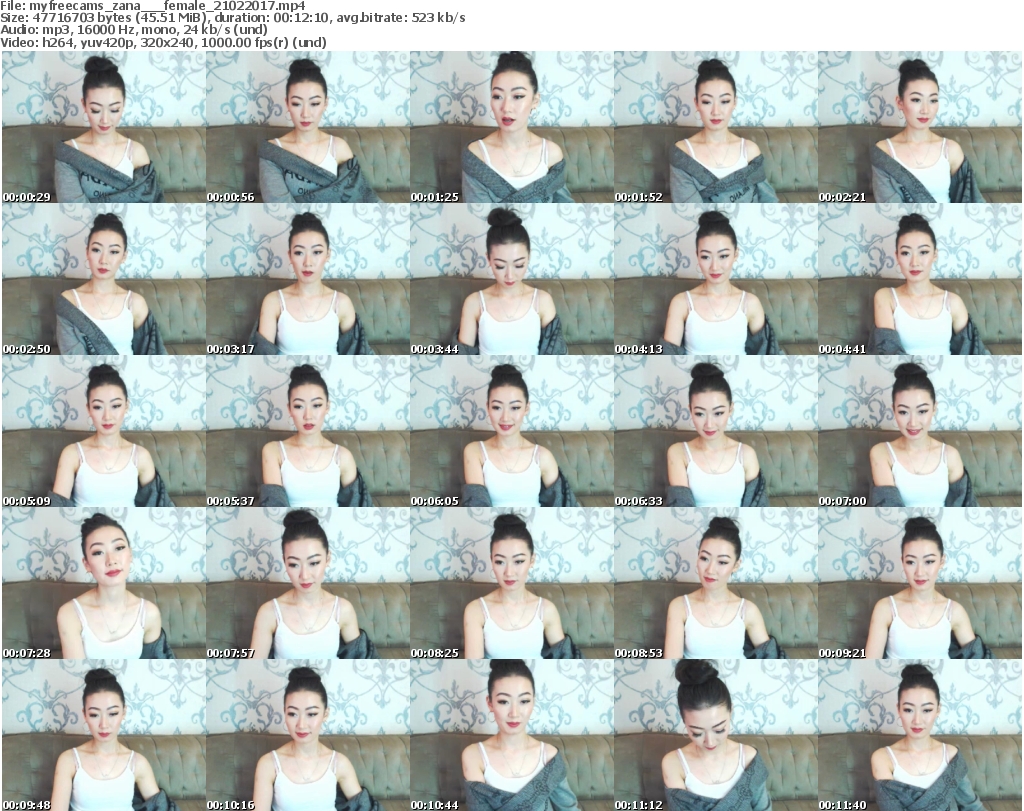Select the thumbnail at 00:05:09
The height and width of the screenshot is (811, 1024).
104,432
